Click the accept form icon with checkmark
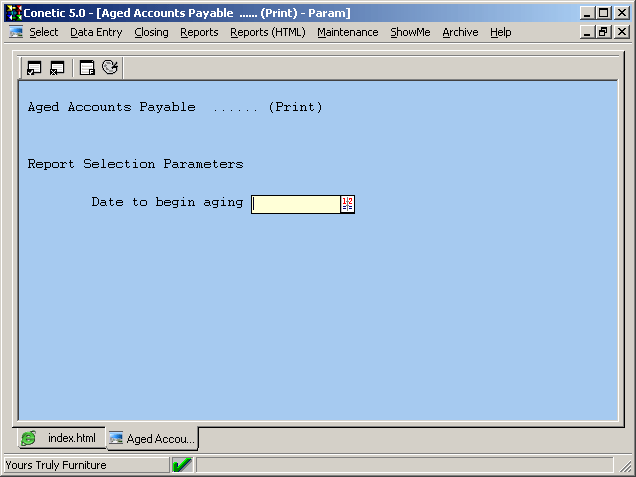 [34, 68]
